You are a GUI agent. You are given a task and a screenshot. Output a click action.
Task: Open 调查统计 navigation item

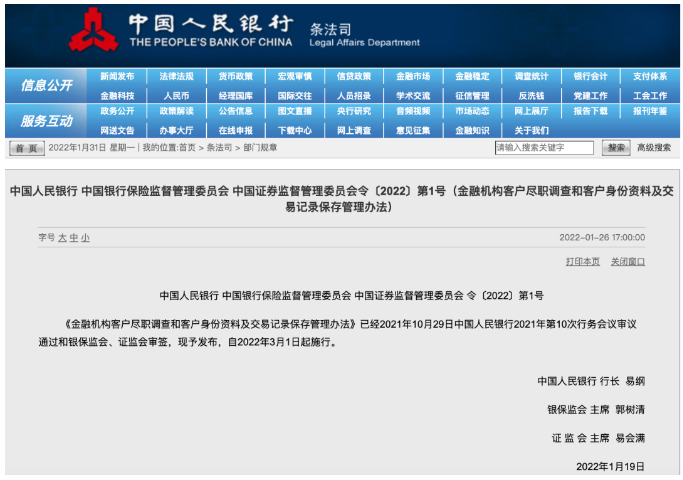click(531, 76)
